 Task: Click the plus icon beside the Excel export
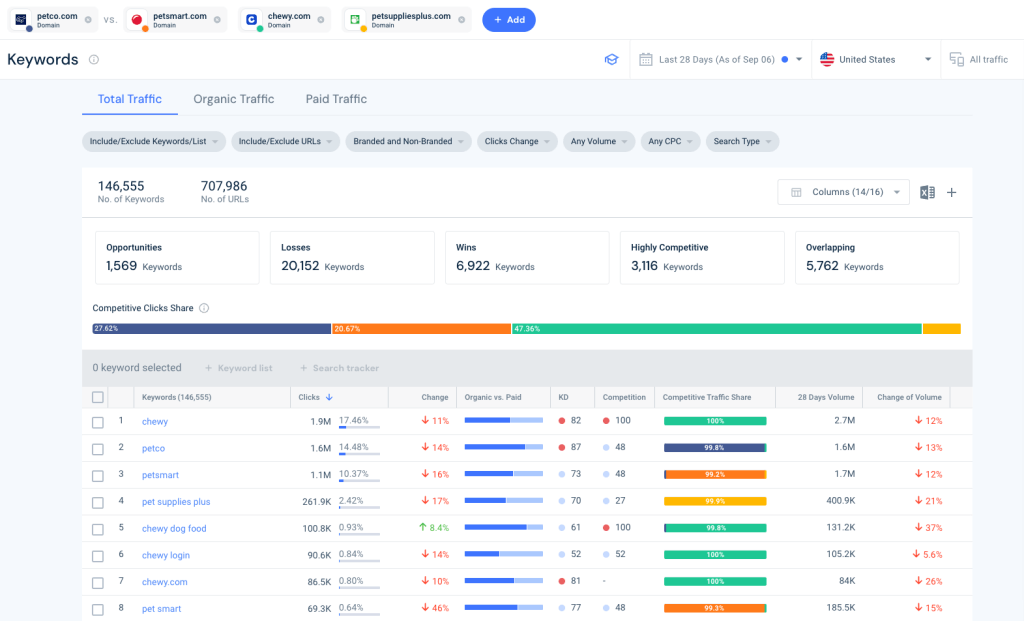[x=952, y=192]
